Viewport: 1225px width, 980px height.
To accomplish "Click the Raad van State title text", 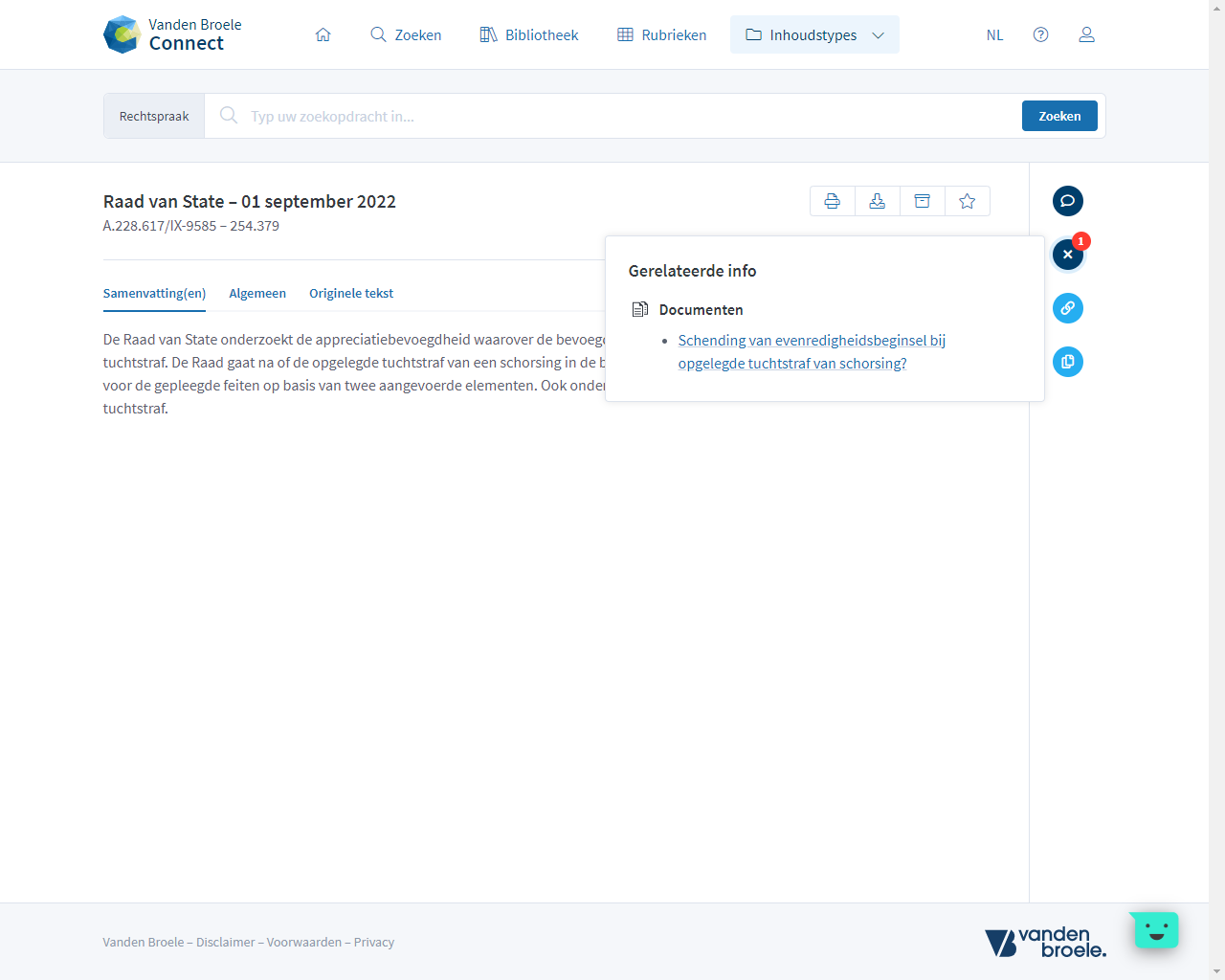I will click(x=250, y=201).
